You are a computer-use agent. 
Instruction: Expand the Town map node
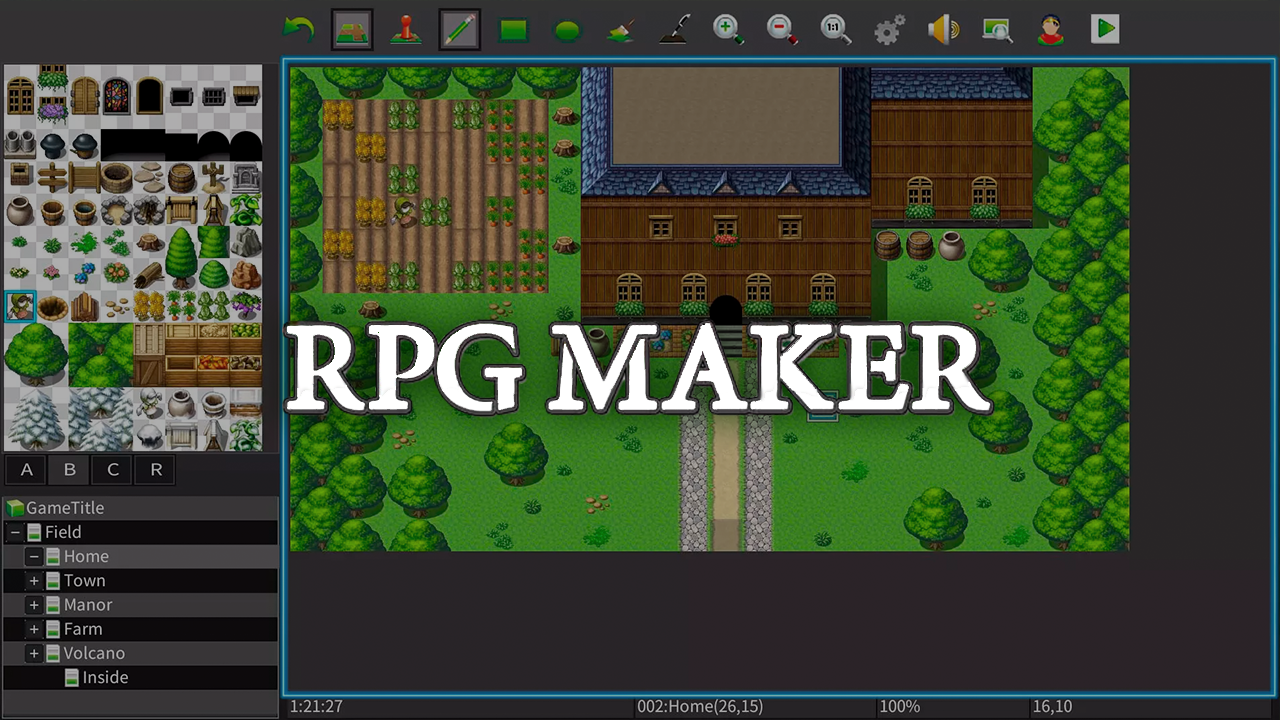(x=34, y=581)
